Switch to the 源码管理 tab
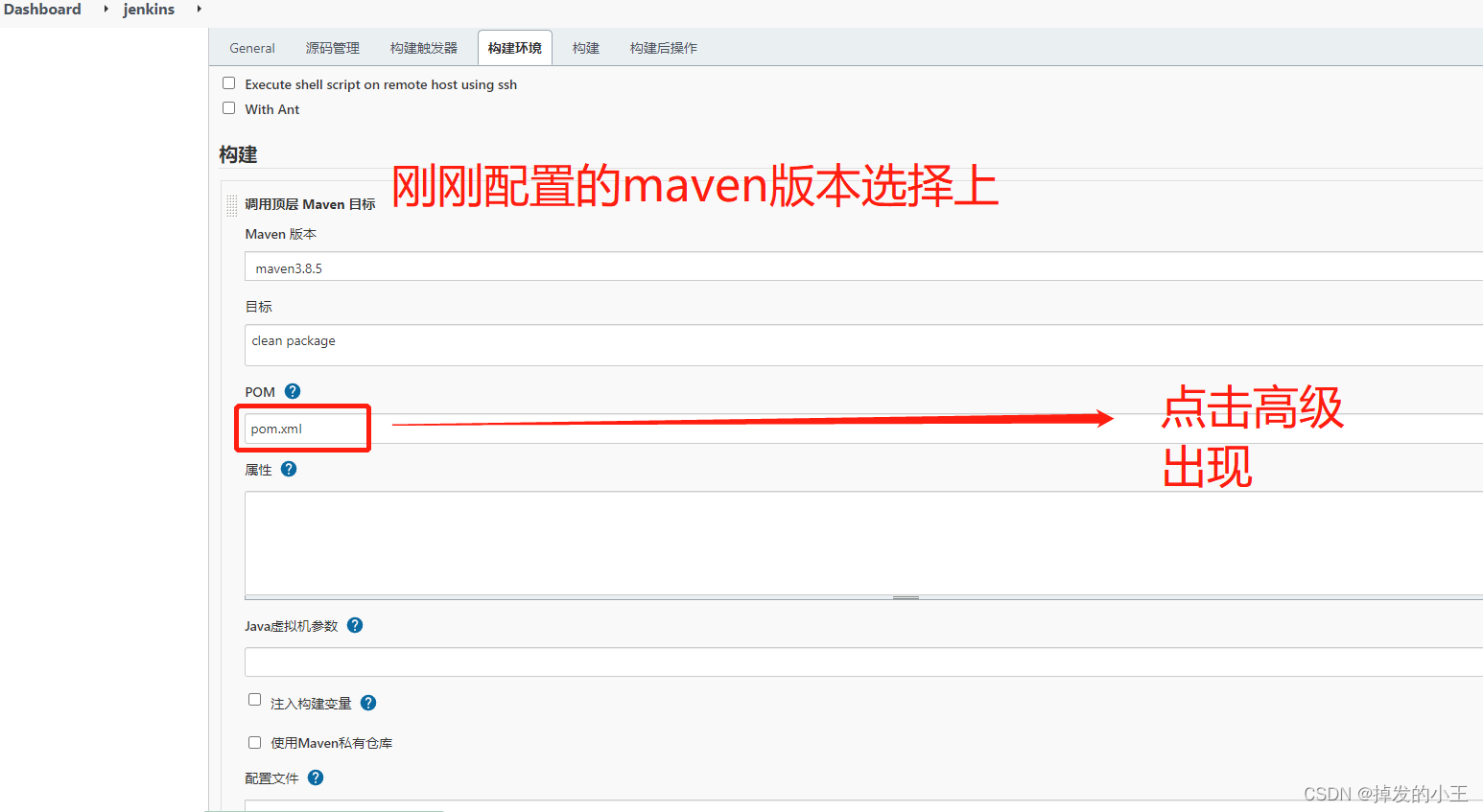This screenshot has width=1483, height=812. coord(333,48)
